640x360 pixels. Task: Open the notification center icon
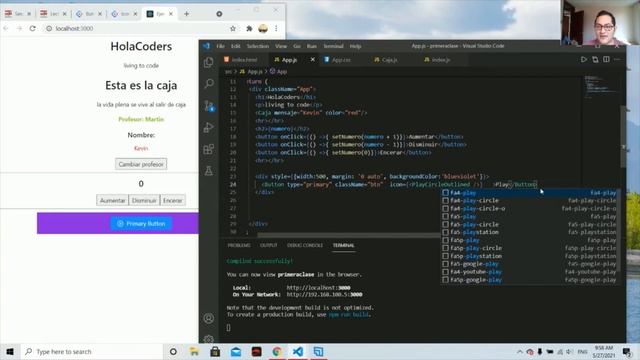(627, 351)
